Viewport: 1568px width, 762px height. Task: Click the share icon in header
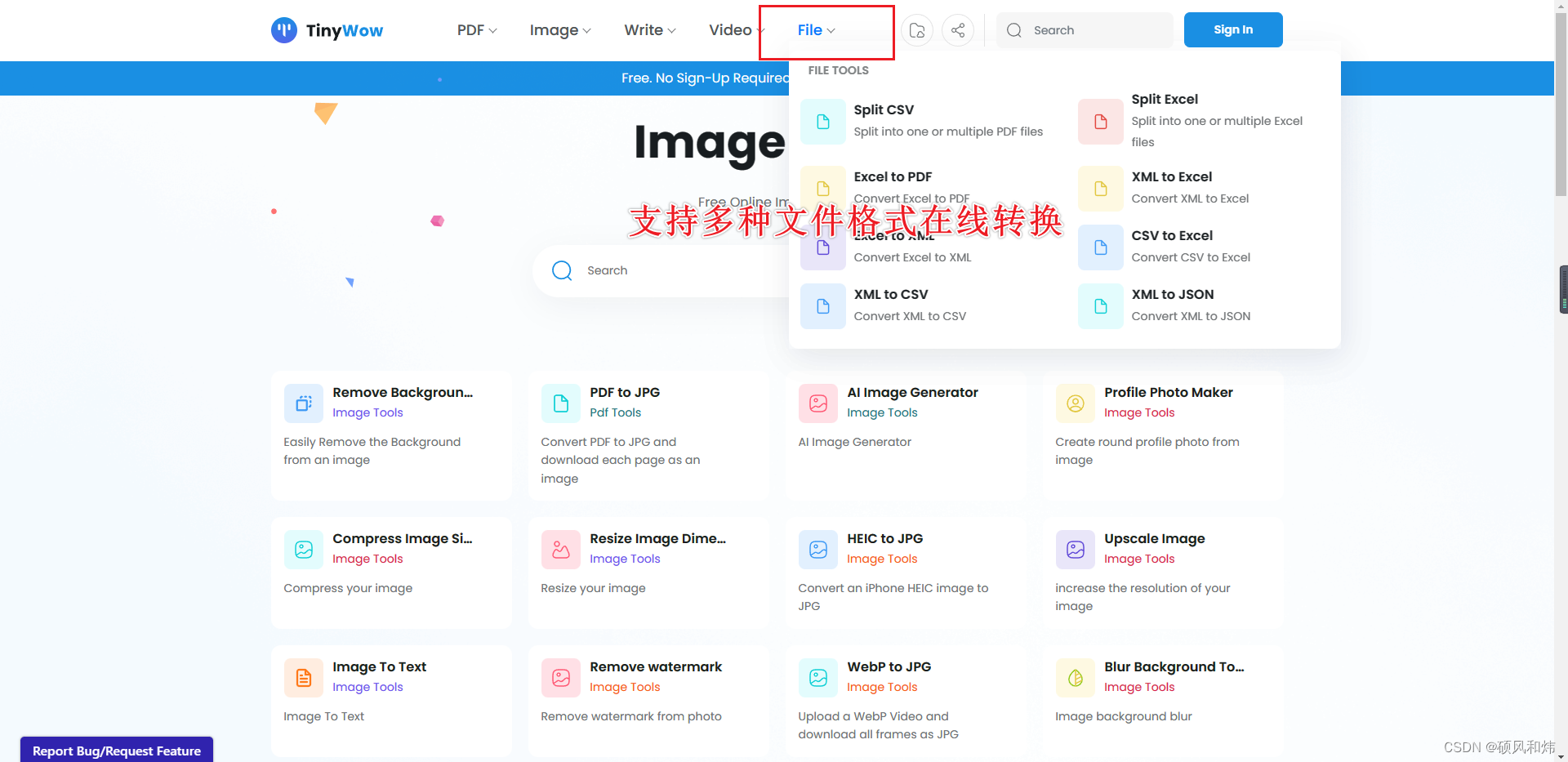pos(958,30)
